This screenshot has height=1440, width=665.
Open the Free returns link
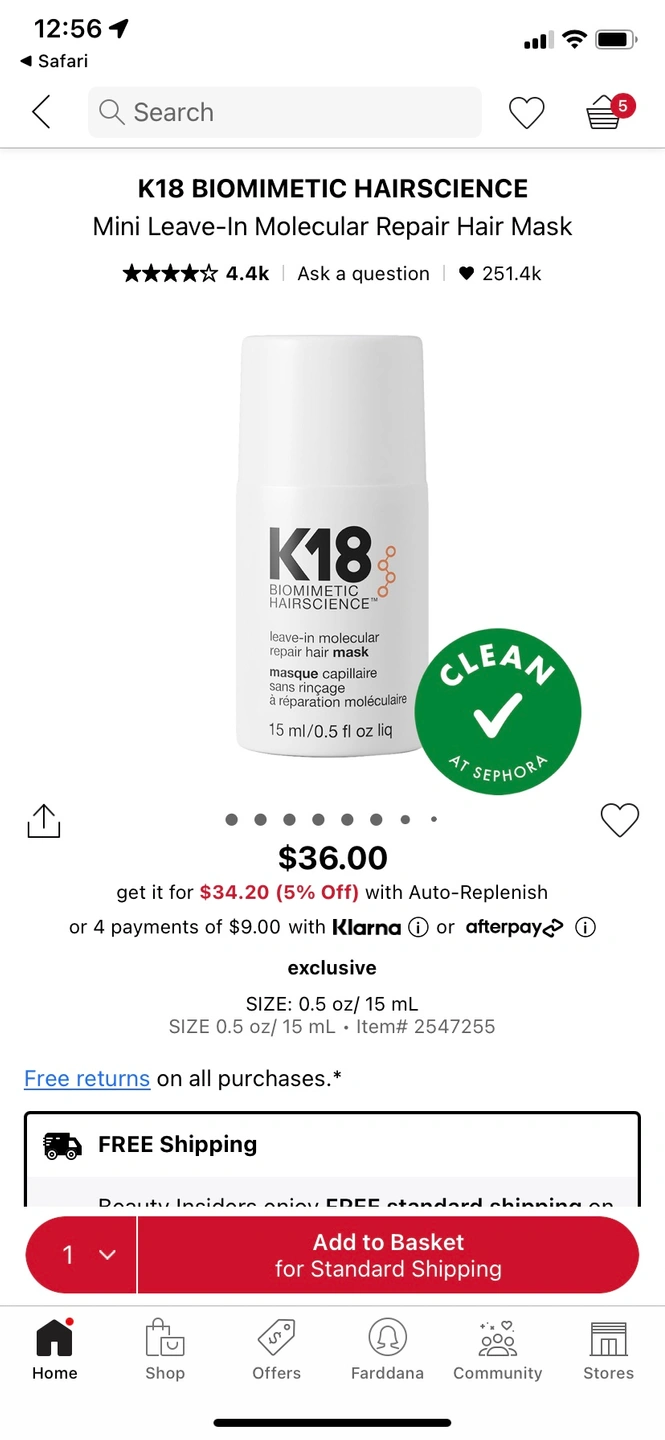pos(87,1079)
